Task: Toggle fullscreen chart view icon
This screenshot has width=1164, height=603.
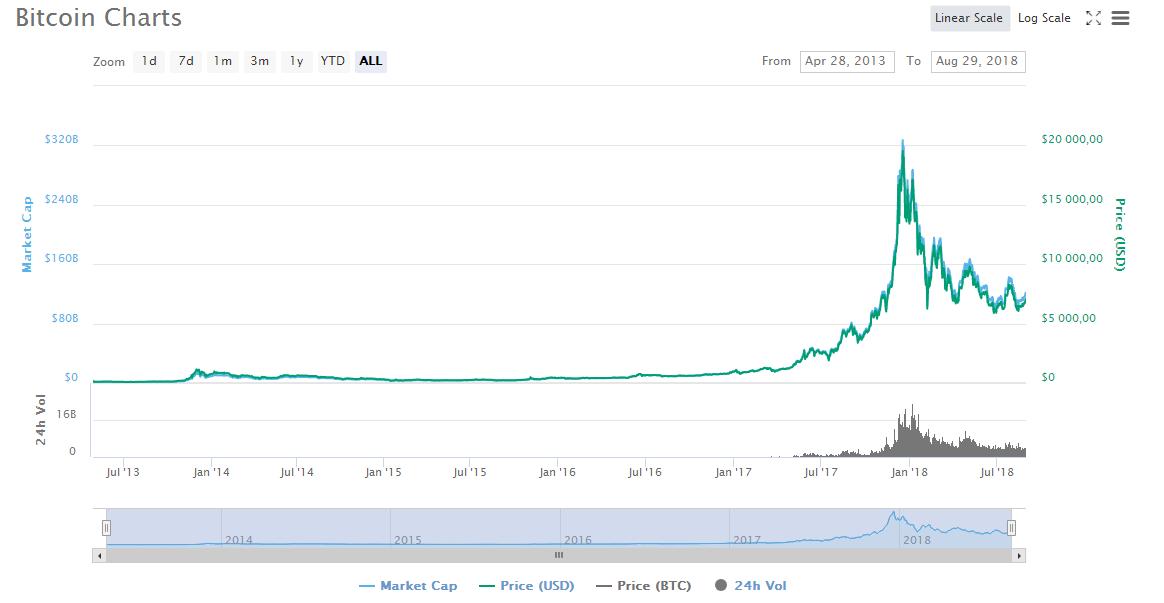Action: (1093, 19)
